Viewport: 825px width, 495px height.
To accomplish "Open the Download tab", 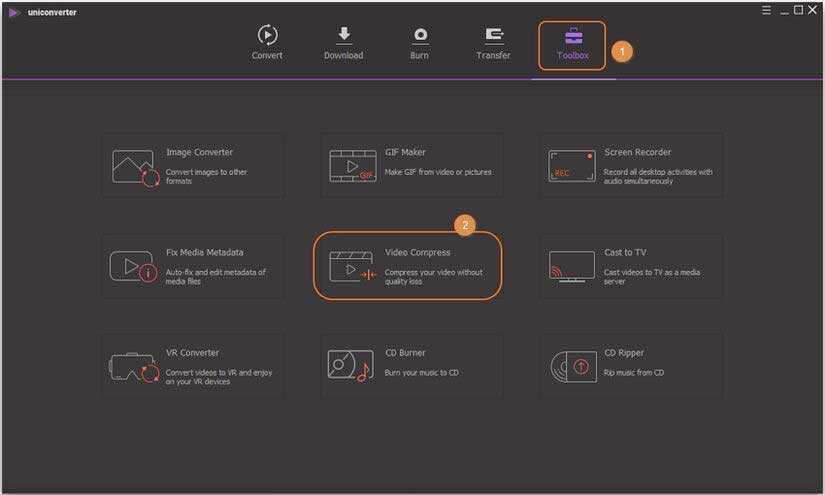I will point(343,43).
